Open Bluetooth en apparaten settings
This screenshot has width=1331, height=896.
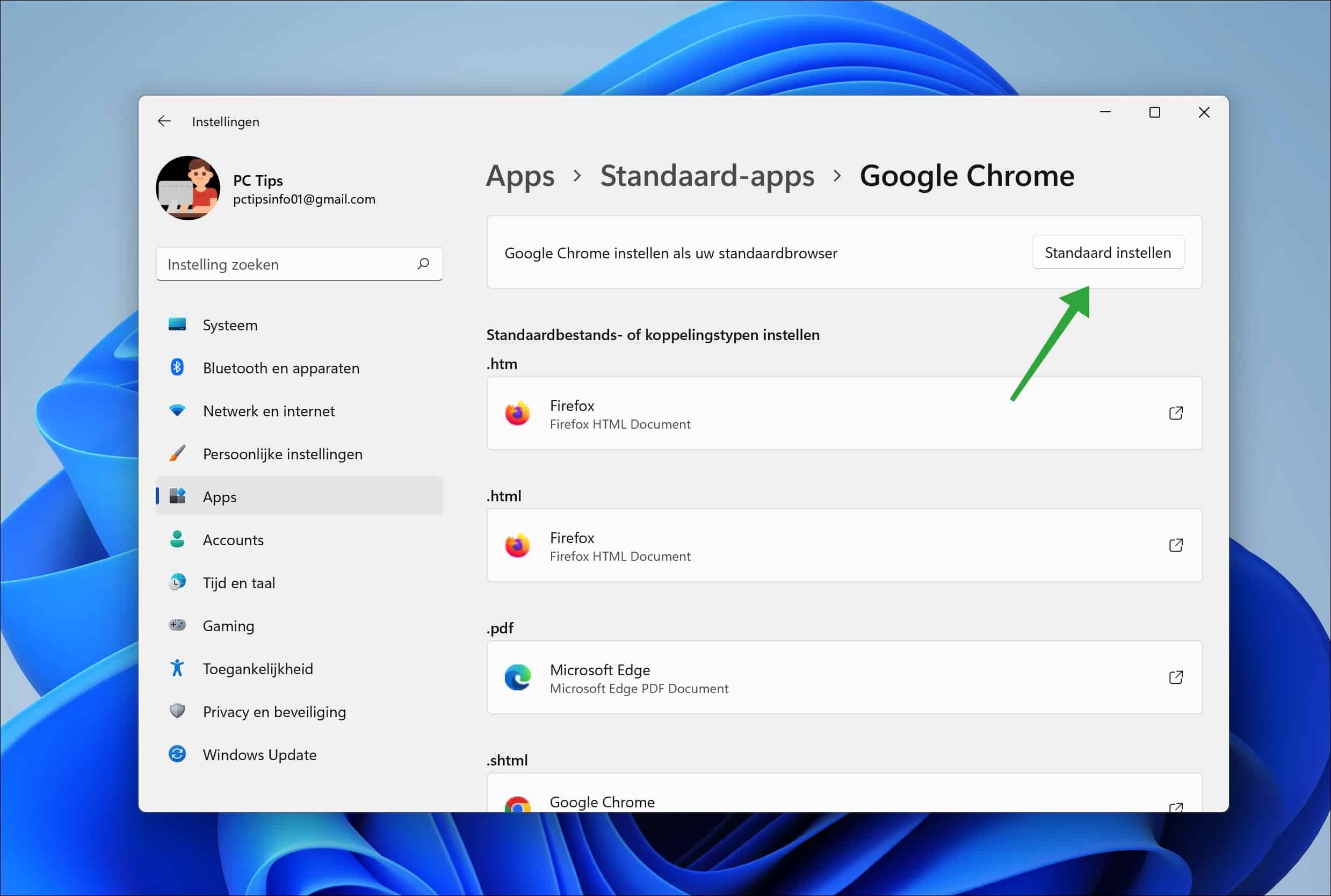click(x=280, y=367)
